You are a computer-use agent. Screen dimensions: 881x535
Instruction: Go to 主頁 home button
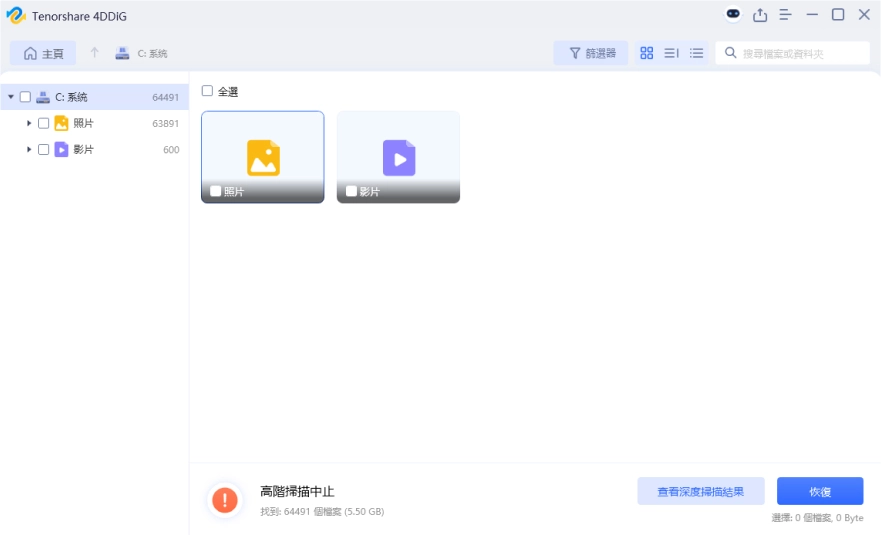pyautogui.click(x=43, y=53)
